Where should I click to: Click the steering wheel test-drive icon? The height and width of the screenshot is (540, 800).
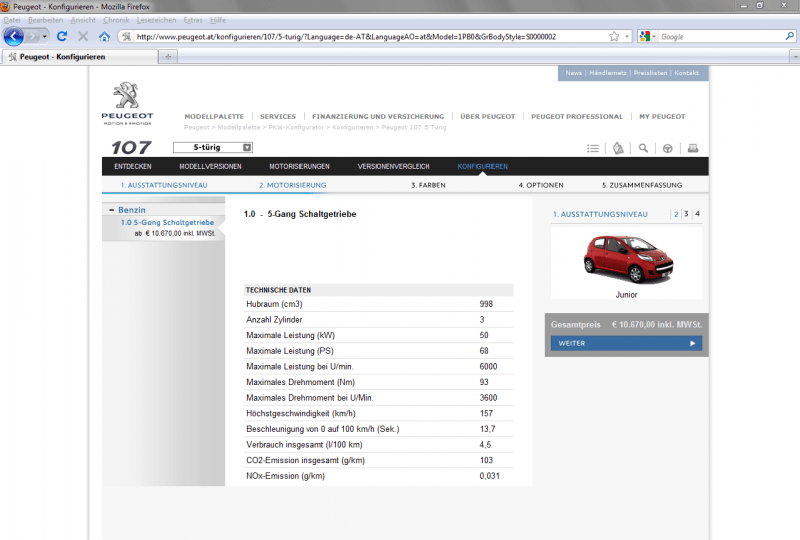[x=667, y=149]
